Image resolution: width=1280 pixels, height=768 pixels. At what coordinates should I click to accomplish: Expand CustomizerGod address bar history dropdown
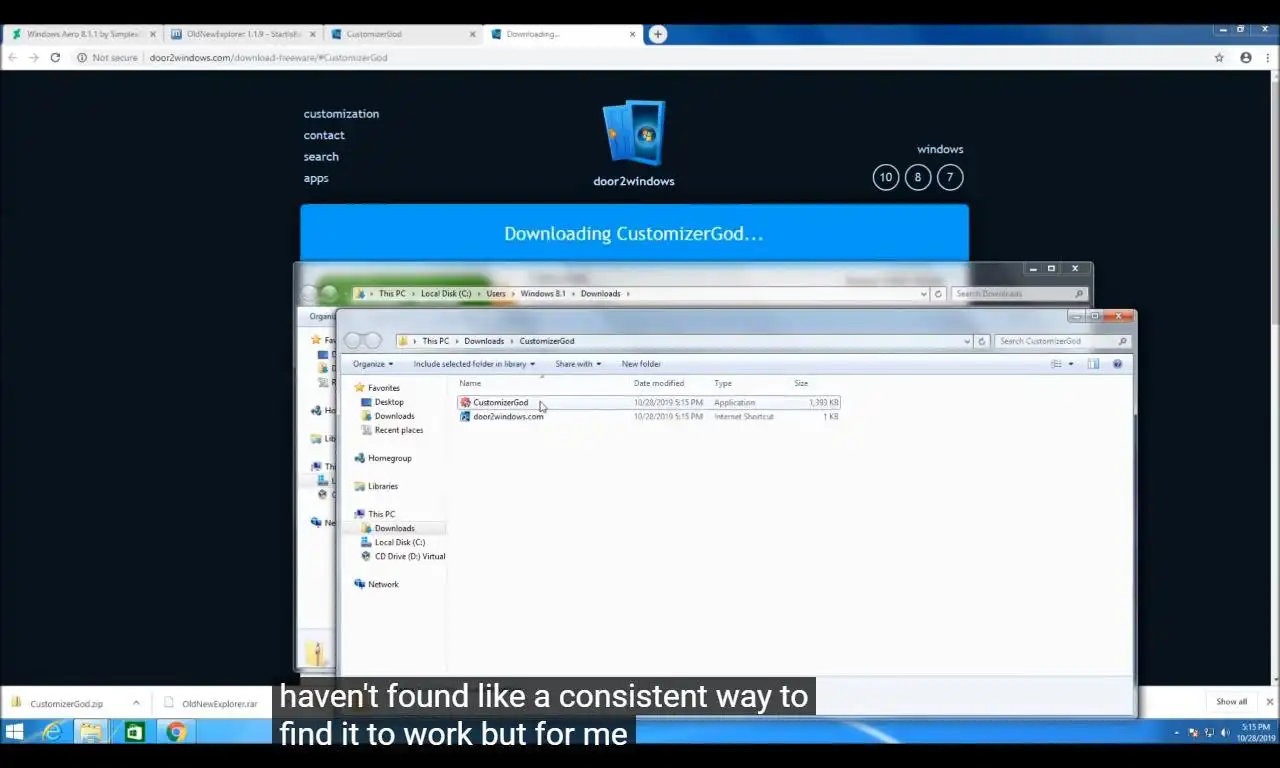[x=967, y=341]
